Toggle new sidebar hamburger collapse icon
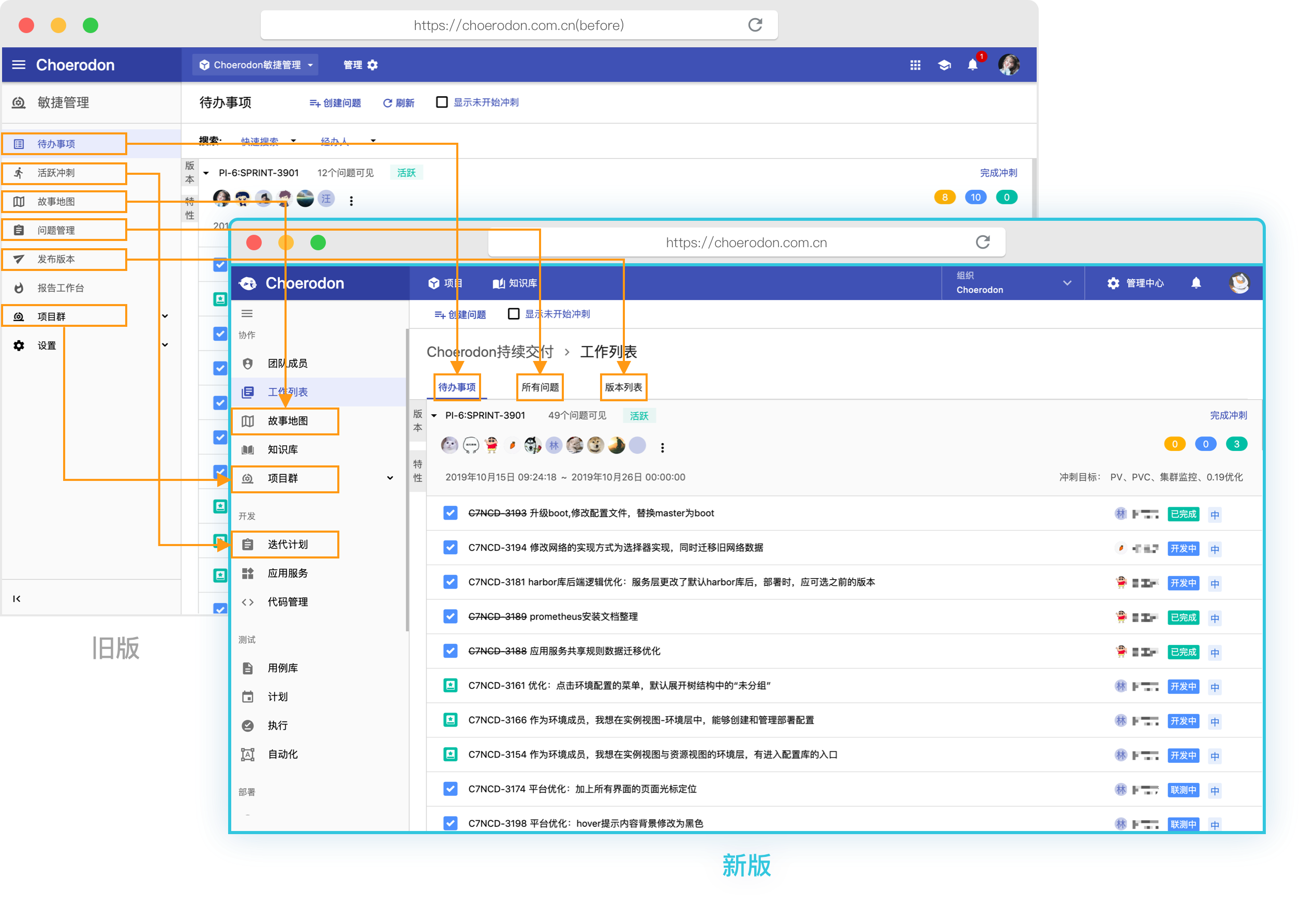 click(247, 313)
